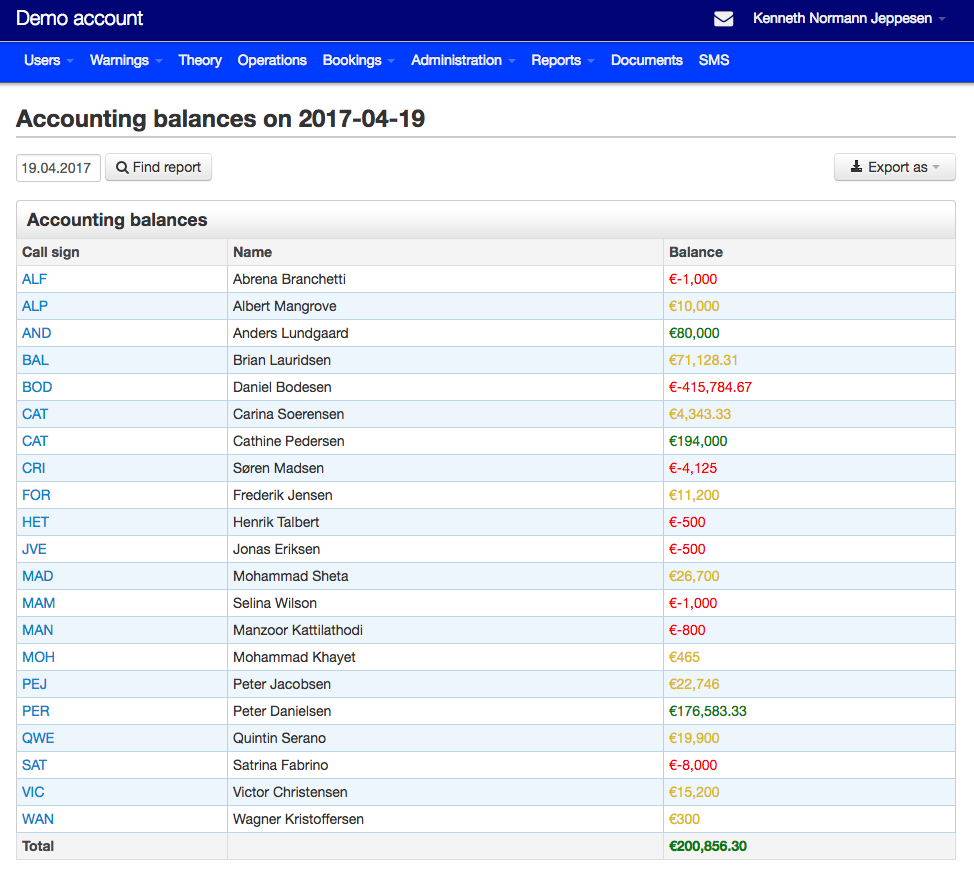This screenshot has width=974, height=876.
Task: Click the name Søren Madsen
Action: click(278, 468)
